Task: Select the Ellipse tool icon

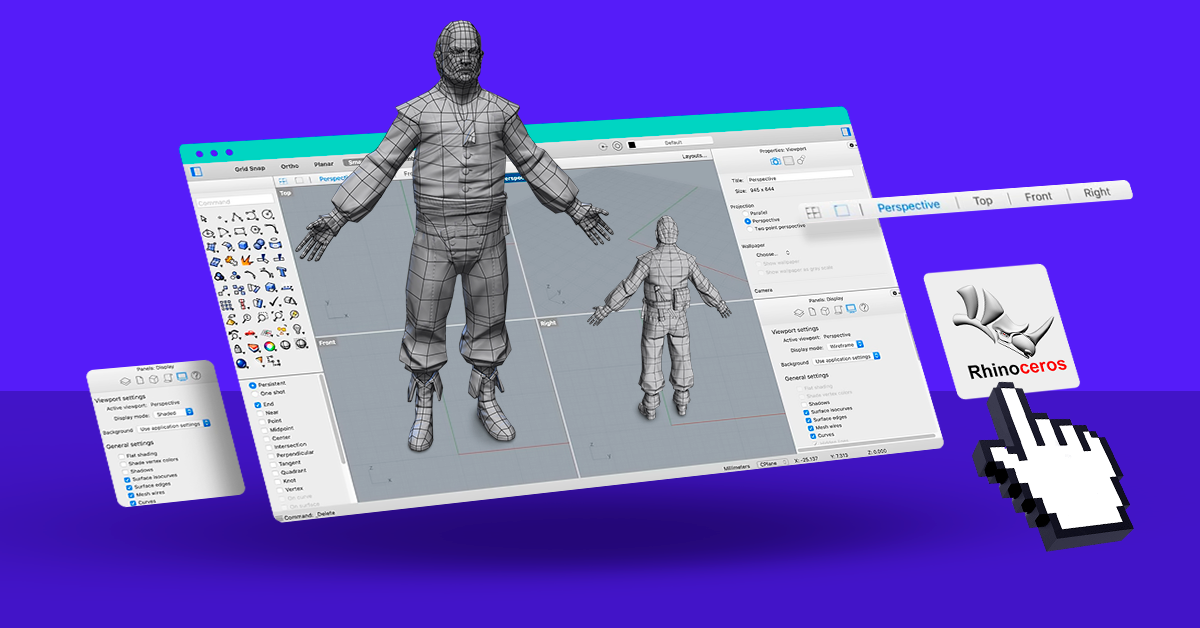Action: pos(208,233)
